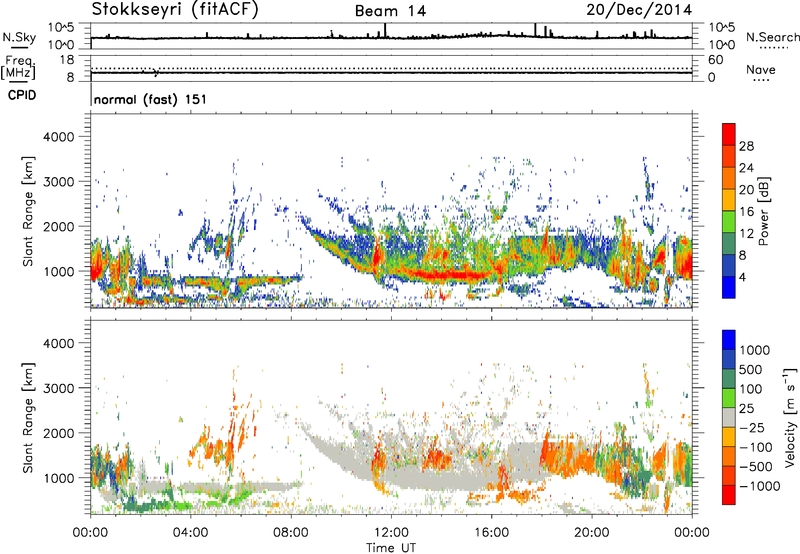Select the 04:00 time tick
The height and width of the screenshot is (554, 800).
(x=191, y=533)
